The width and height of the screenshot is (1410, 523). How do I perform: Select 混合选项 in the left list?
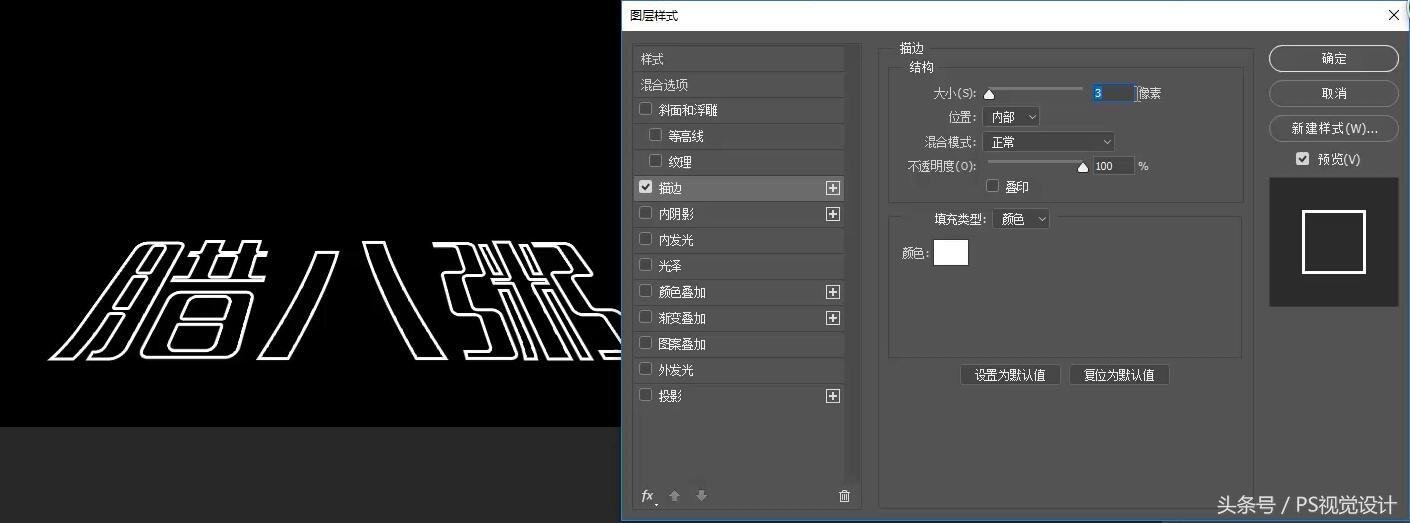click(x=739, y=85)
